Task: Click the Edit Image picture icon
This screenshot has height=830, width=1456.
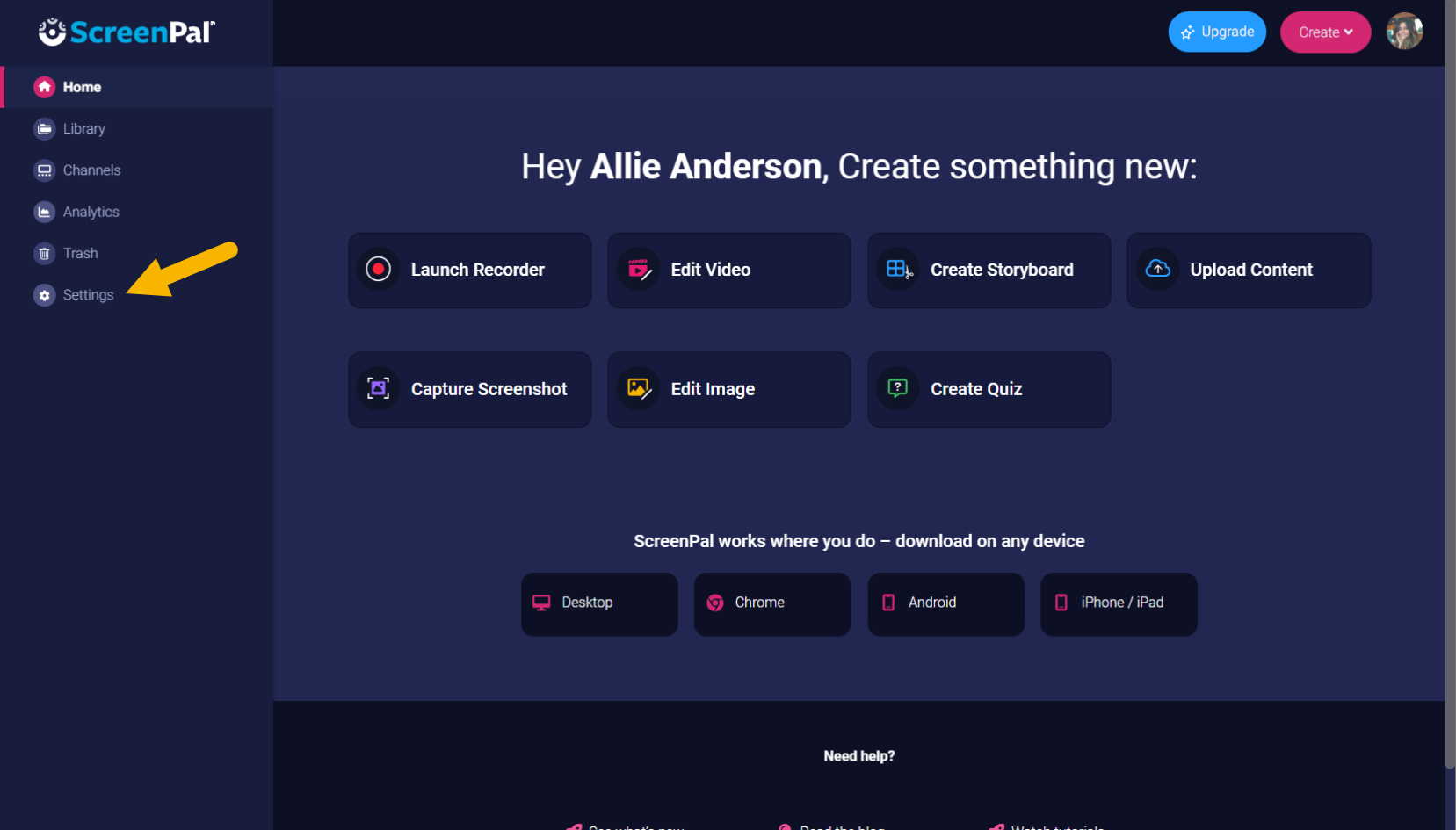Action: [x=638, y=388]
